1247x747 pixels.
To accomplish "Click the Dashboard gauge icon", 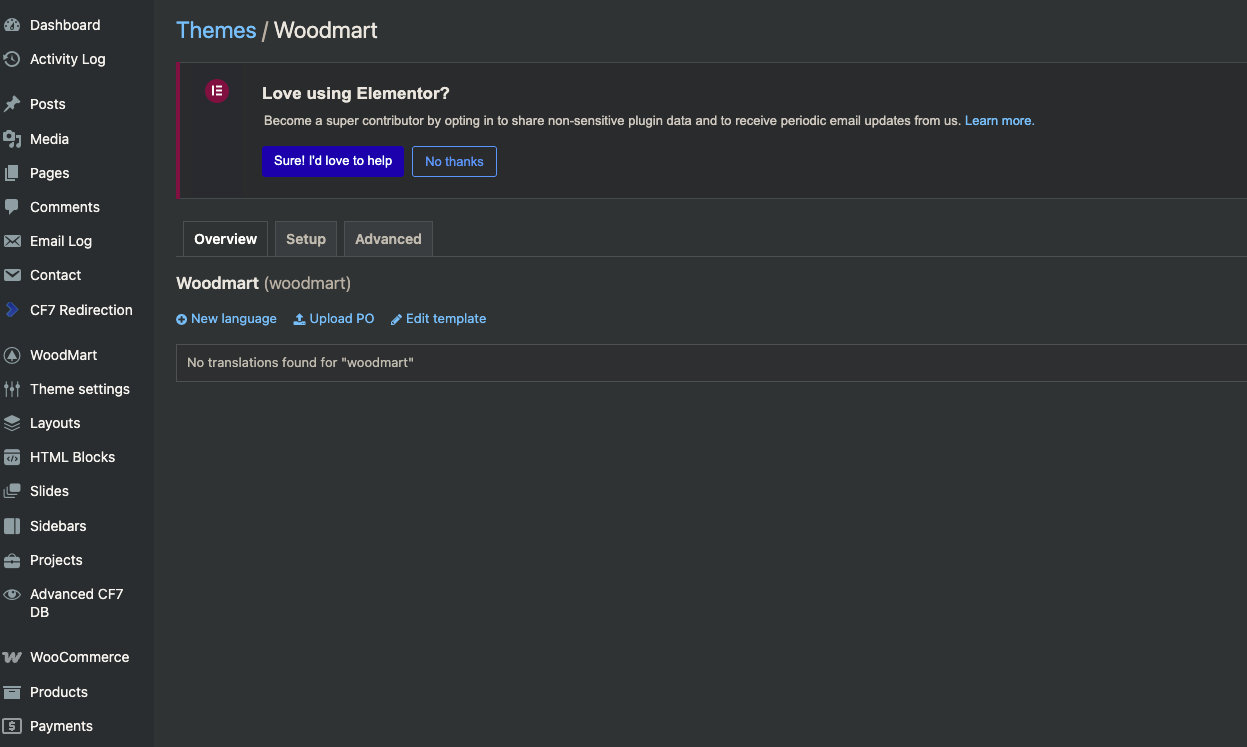I will 12,25.
